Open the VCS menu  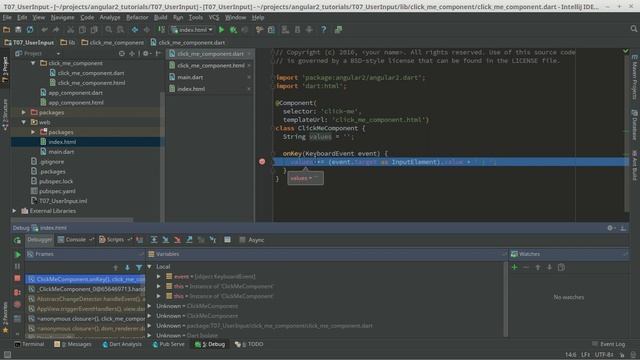[x=214, y=18]
